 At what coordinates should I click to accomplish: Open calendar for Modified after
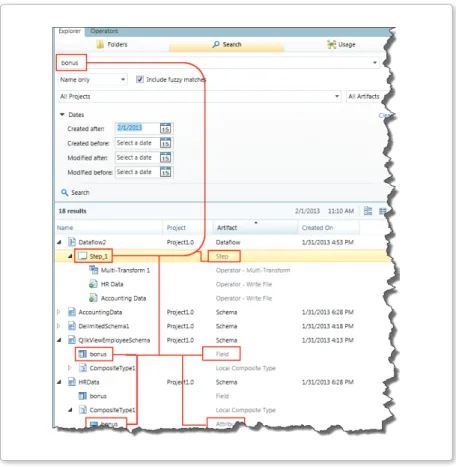(166, 157)
